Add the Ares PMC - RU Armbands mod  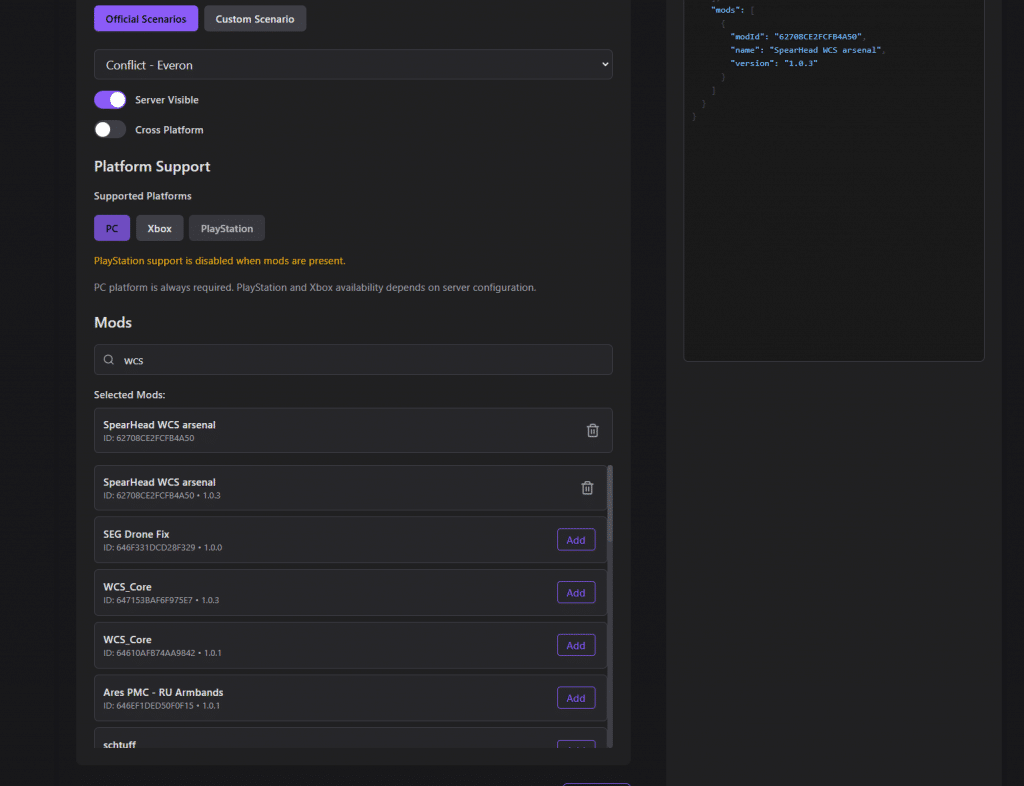(575, 697)
